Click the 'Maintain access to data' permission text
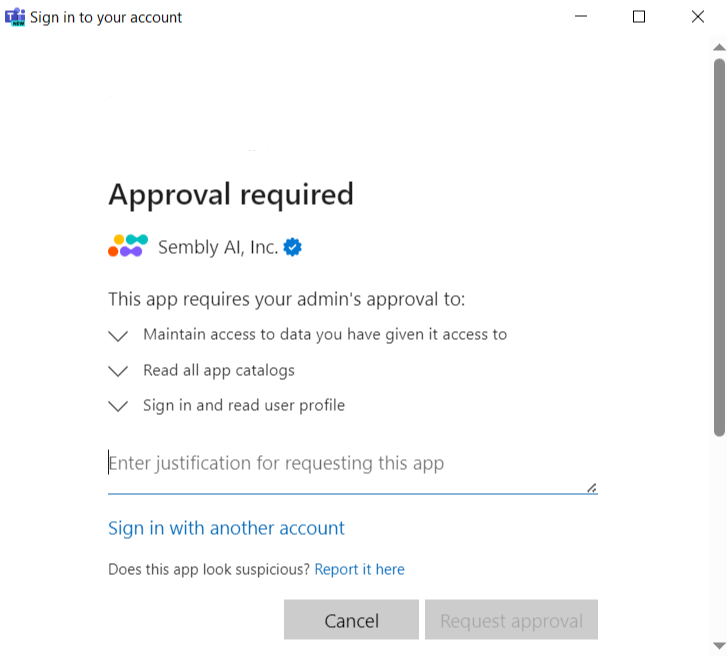The image size is (727, 656). click(324, 335)
